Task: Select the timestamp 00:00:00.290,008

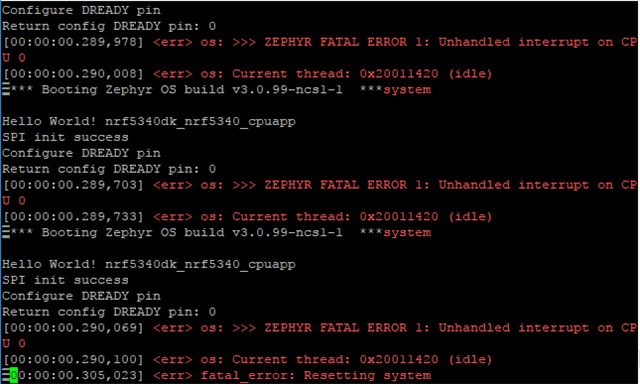Action: pyautogui.click(x=73, y=74)
